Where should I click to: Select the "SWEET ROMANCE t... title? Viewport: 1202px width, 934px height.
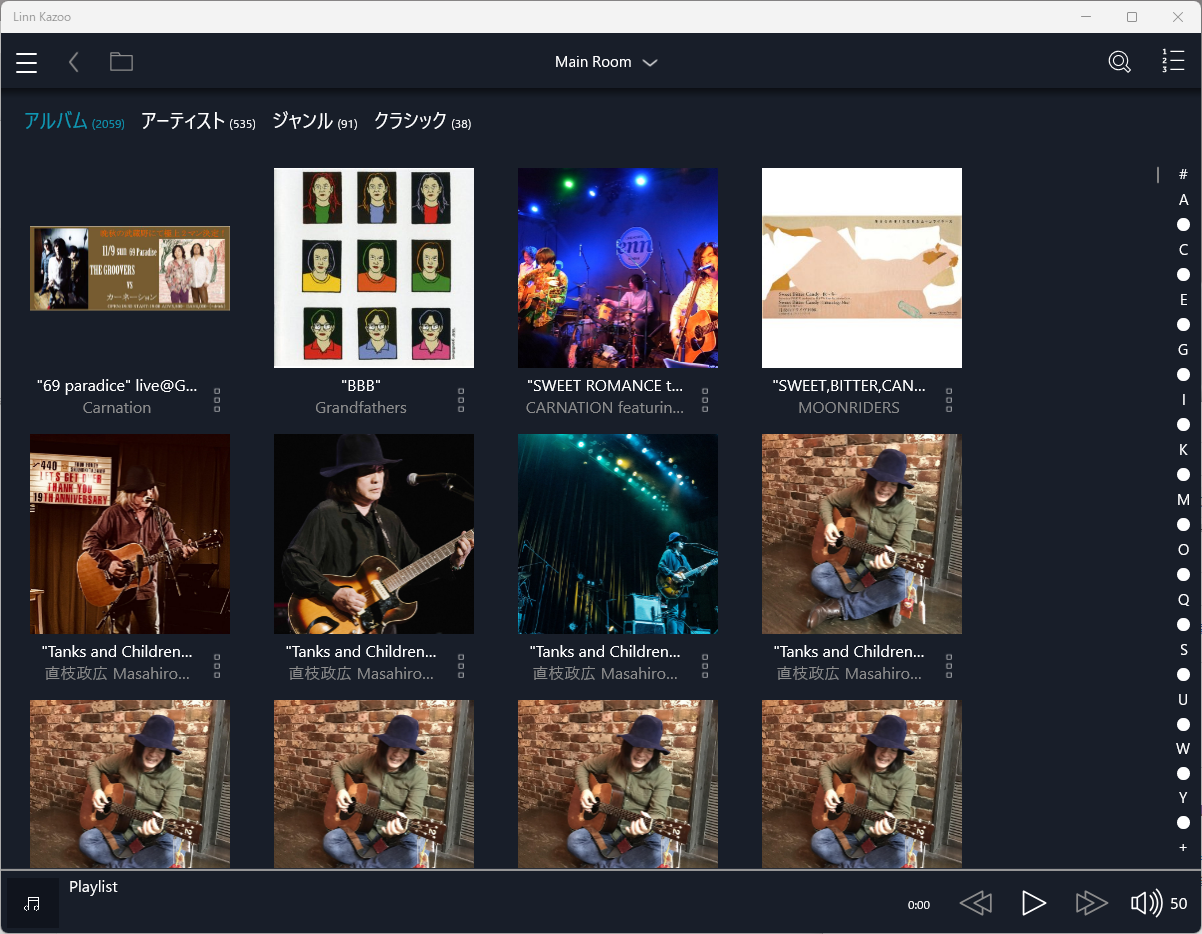tap(605, 385)
